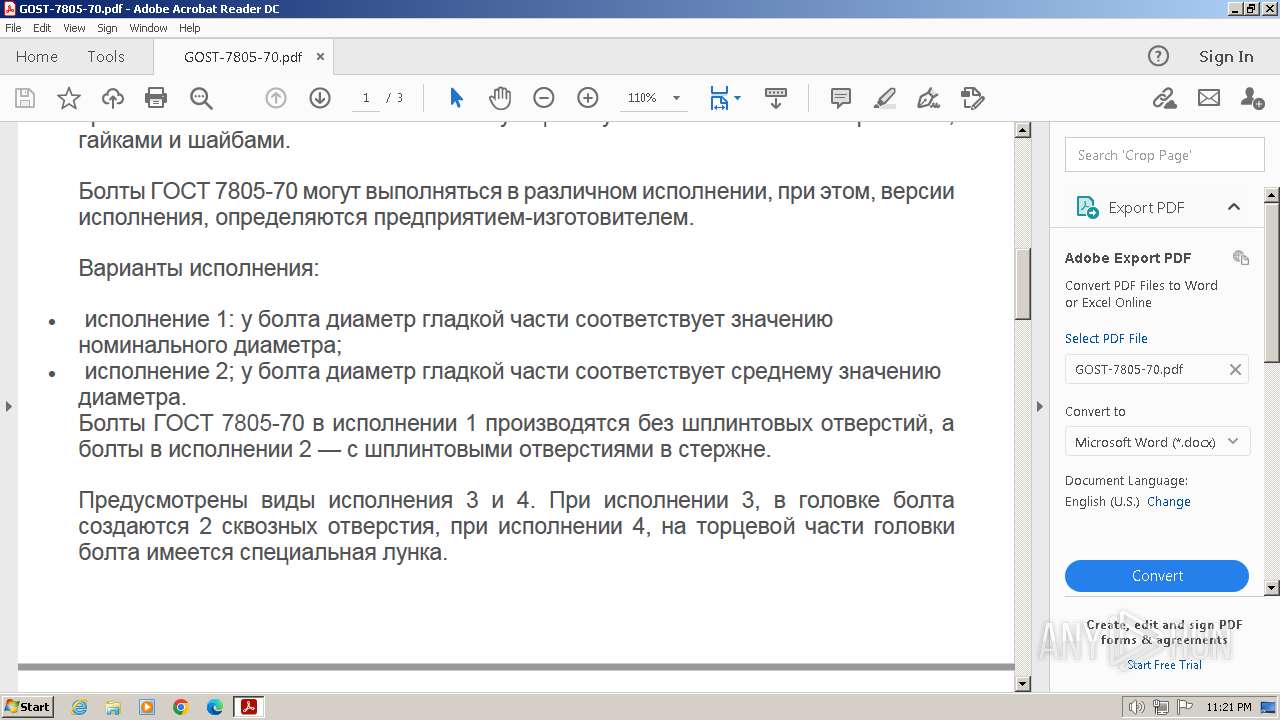Image resolution: width=1280 pixels, height=720 pixels.
Task: Open the Help menu
Action: 190,28
